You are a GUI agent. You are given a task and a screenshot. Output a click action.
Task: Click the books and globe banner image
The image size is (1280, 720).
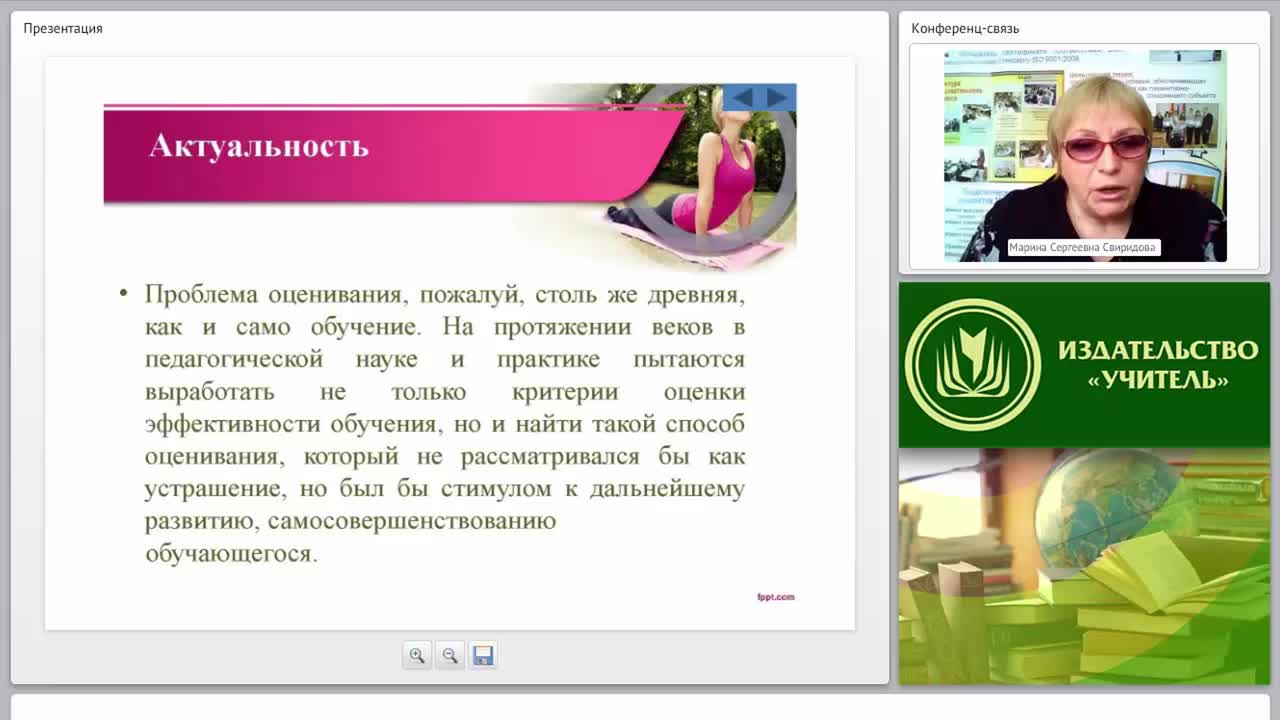(1084, 566)
